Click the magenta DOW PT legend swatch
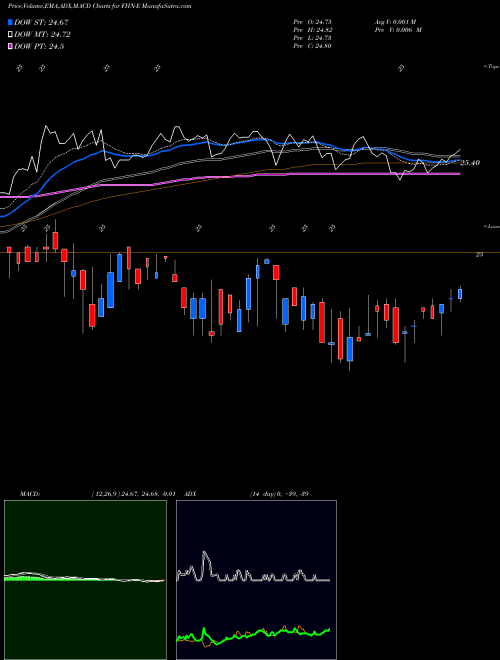Screen dimensions: 500x660 tap(11, 47)
